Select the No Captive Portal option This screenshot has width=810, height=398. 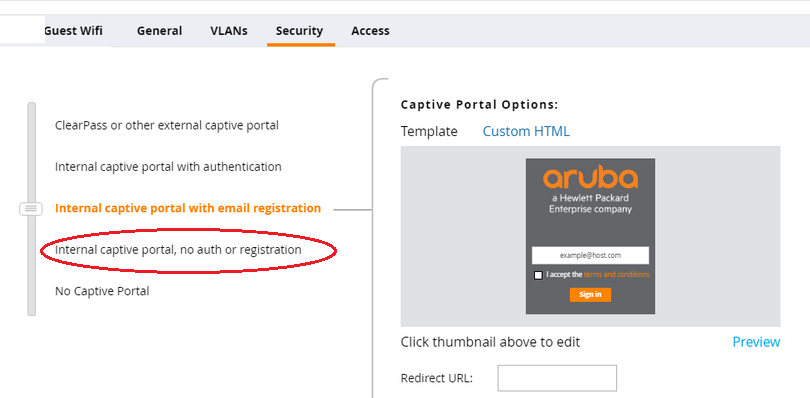click(102, 291)
